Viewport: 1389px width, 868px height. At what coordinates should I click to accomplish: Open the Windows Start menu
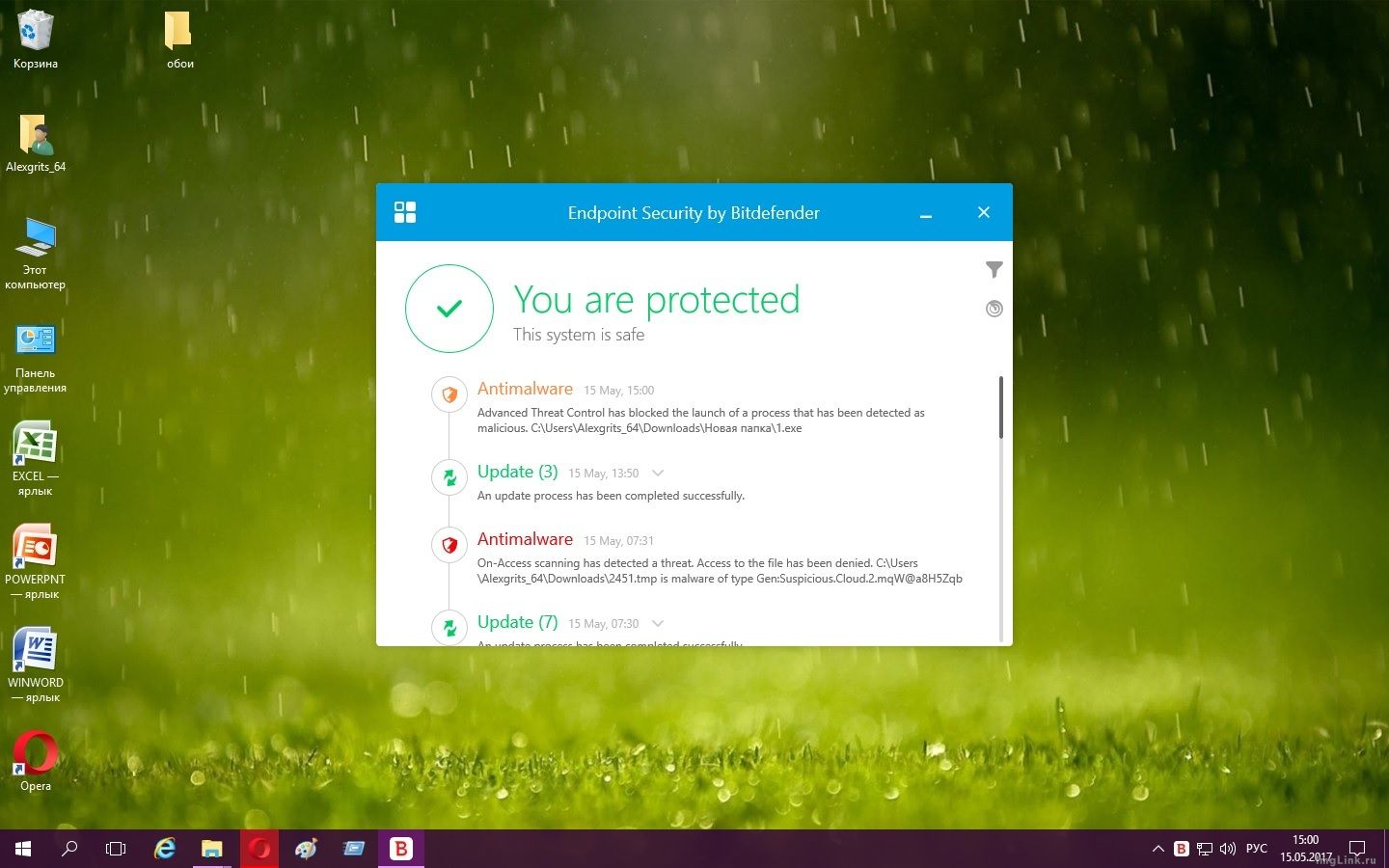(23, 849)
